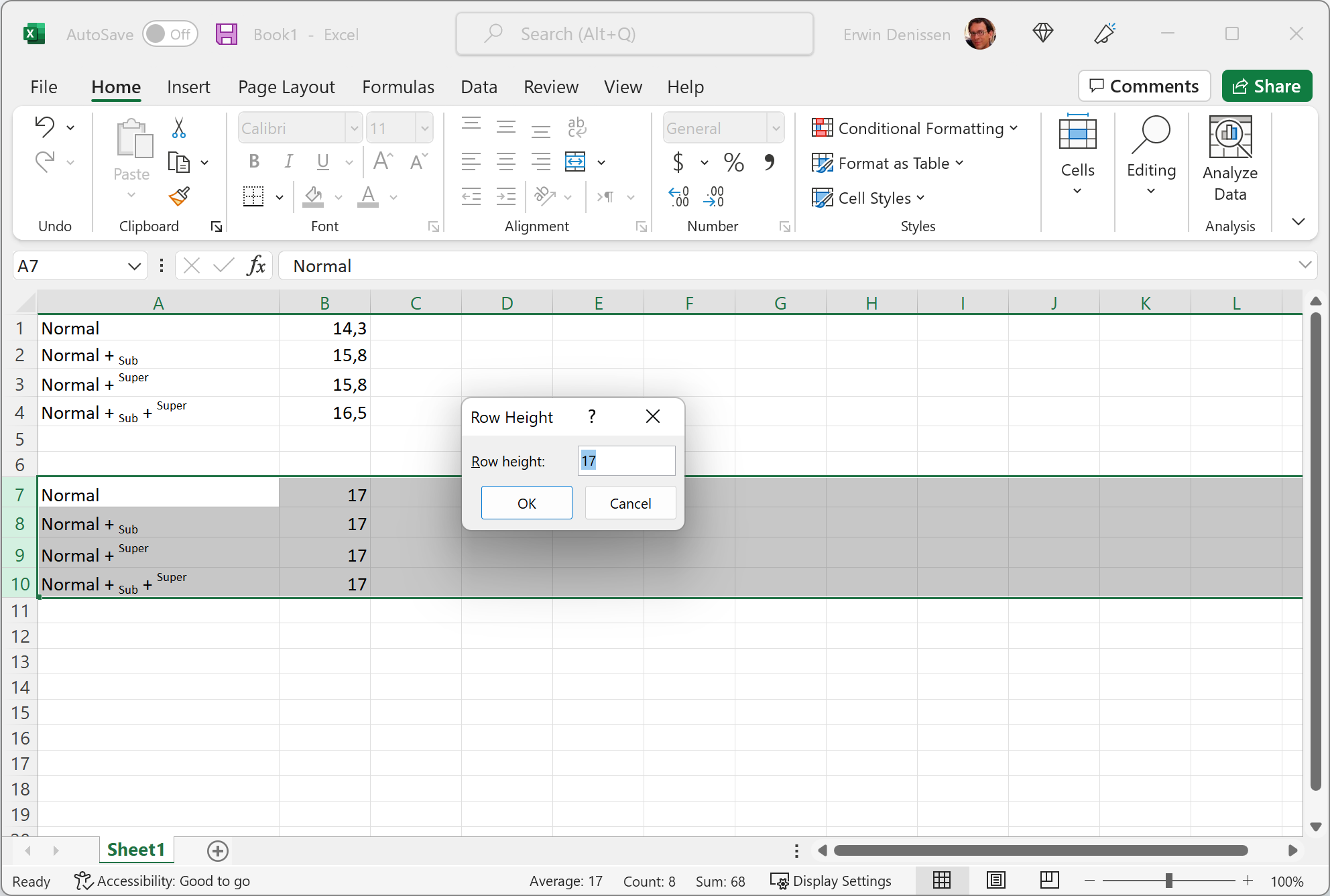Open the font name dropdown
The width and height of the screenshot is (1330, 896).
pyautogui.click(x=354, y=128)
